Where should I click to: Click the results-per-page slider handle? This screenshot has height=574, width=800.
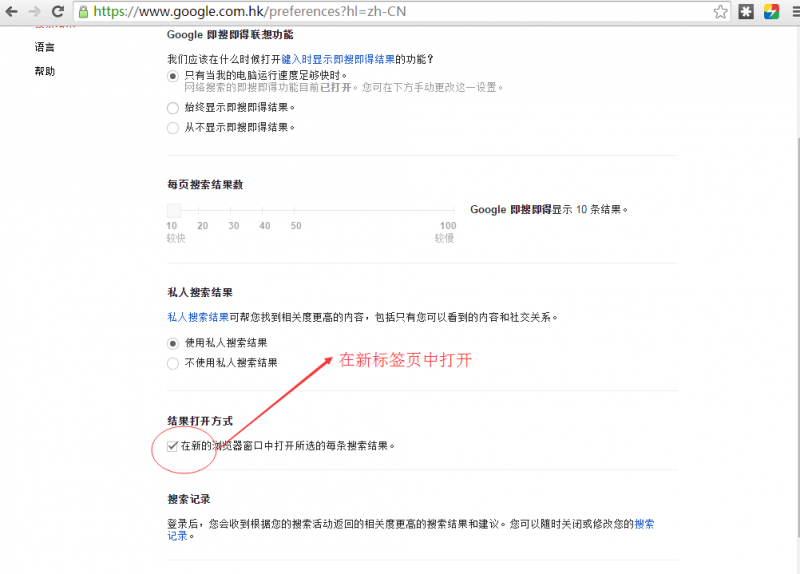pos(174,210)
